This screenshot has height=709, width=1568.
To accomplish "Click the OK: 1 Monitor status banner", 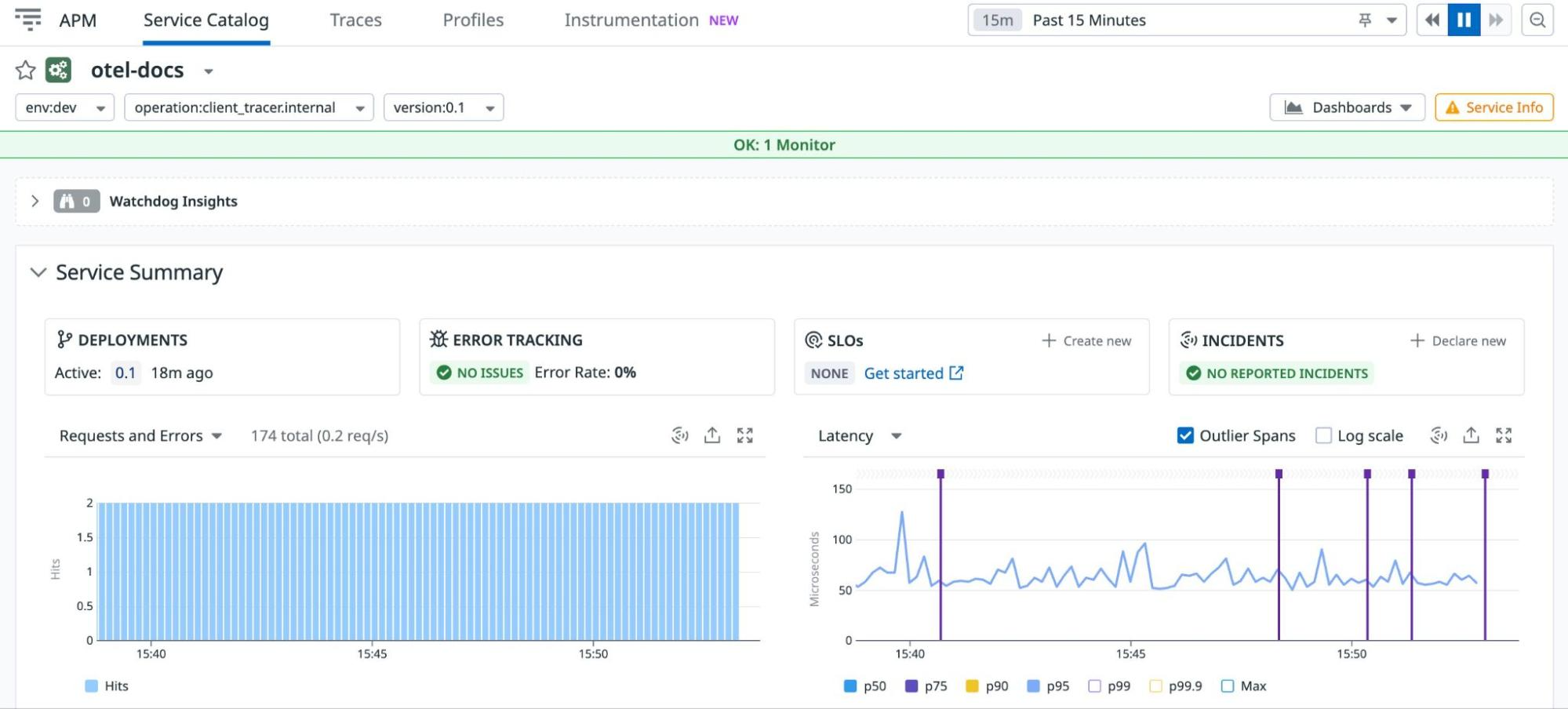I will [x=784, y=145].
